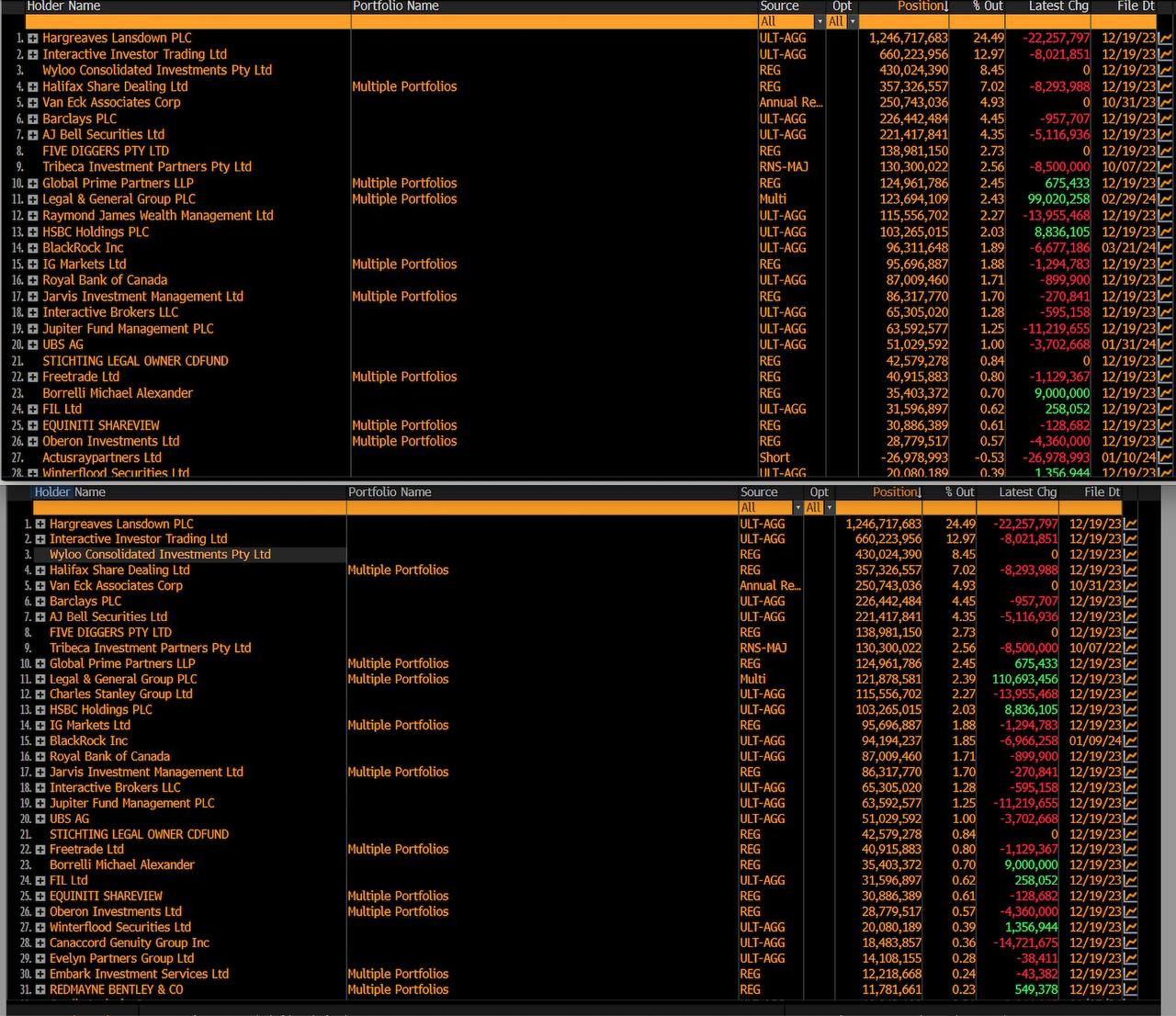Click upper panel EQUINITI SHAREVIEW chart icon
The image size is (1176, 1016).
pos(1165,425)
